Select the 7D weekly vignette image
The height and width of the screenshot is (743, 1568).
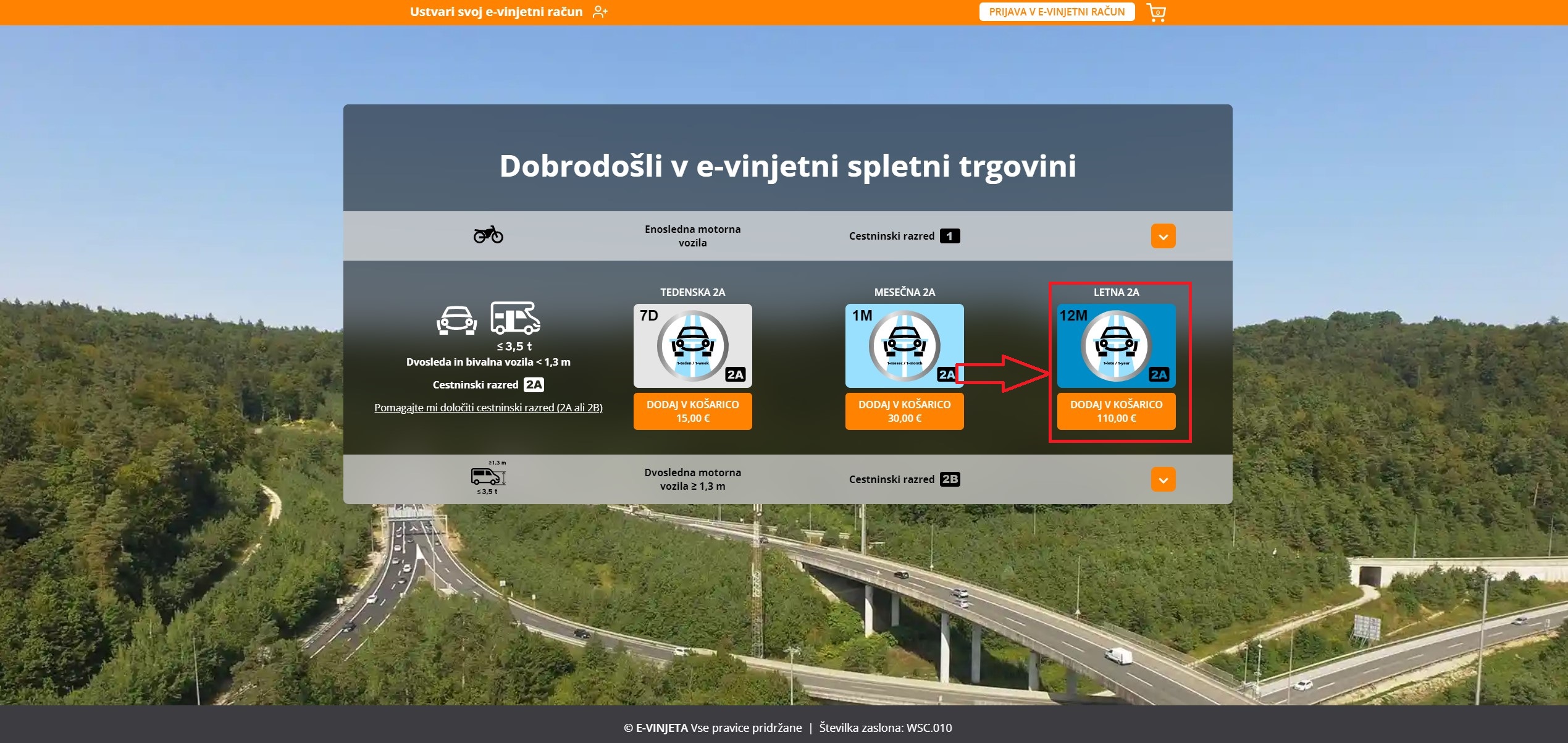pyautogui.click(x=692, y=345)
